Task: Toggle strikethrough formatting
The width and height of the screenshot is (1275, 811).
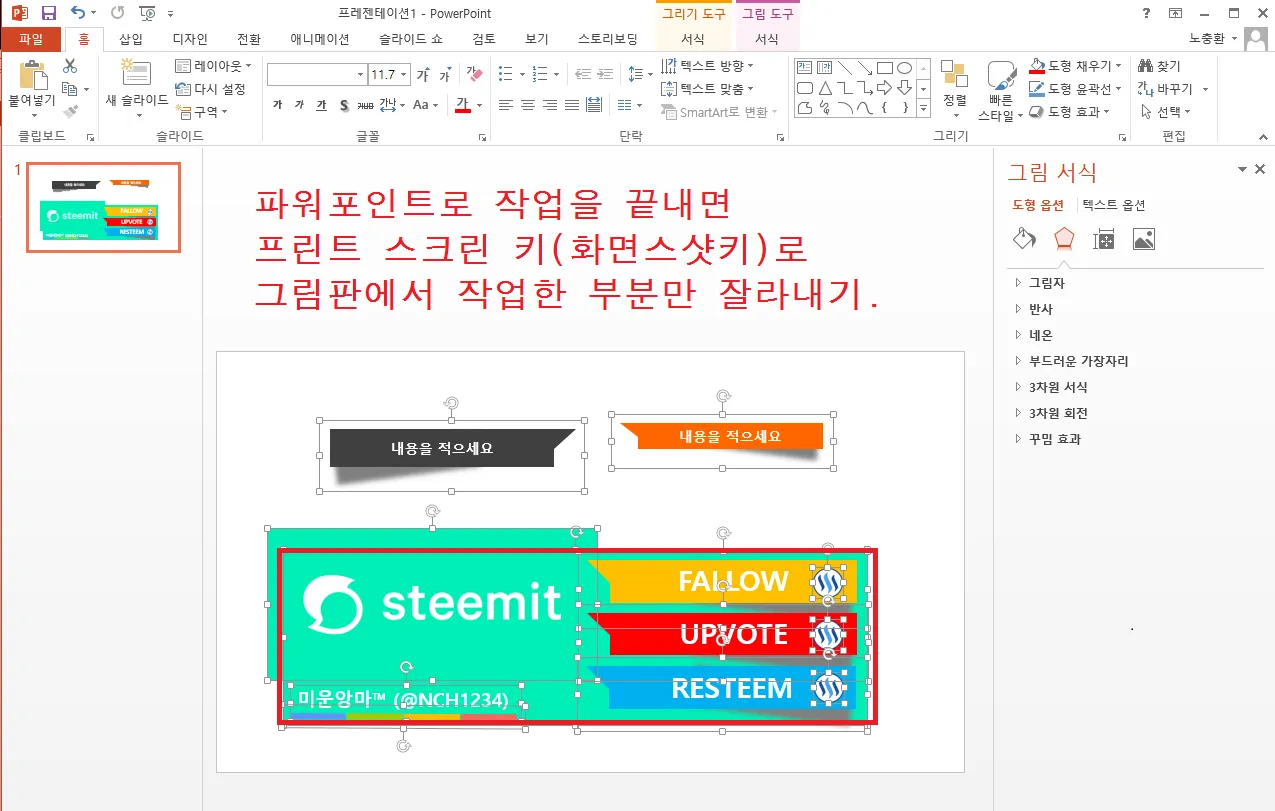Action: [x=364, y=105]
